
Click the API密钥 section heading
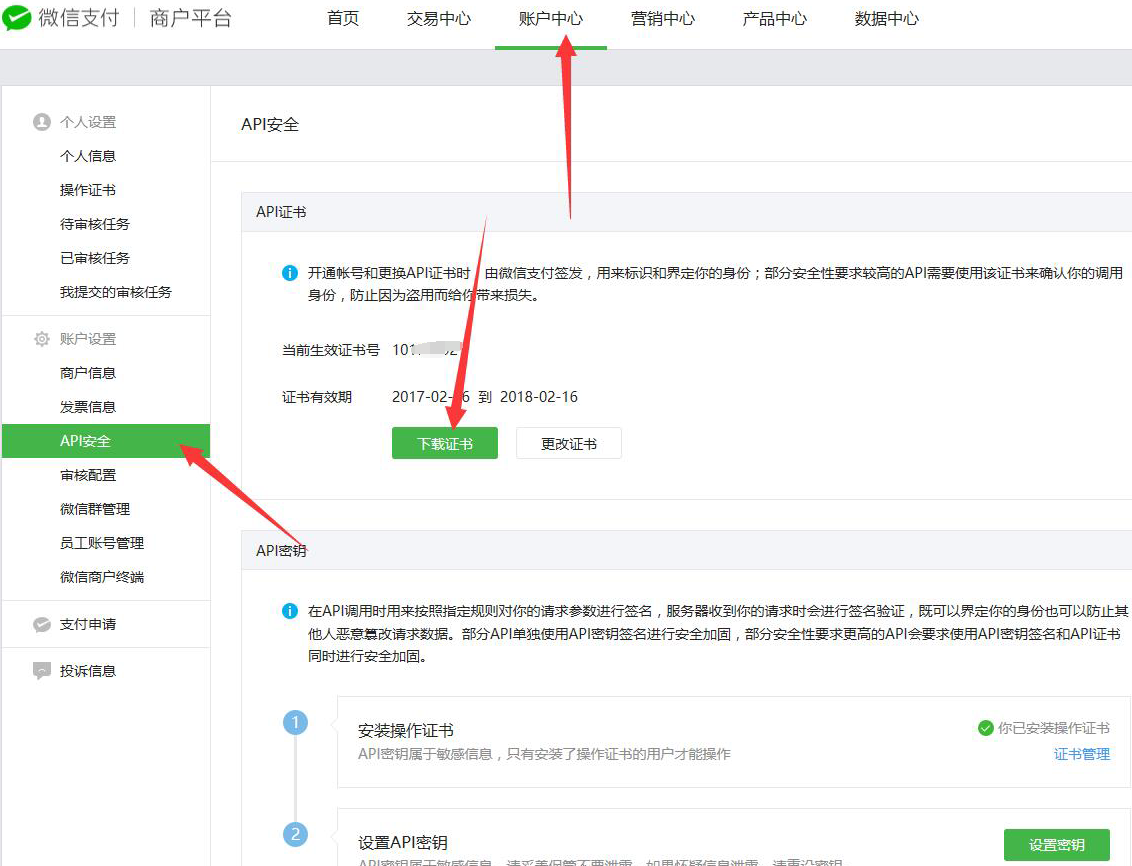coord(282,551)
